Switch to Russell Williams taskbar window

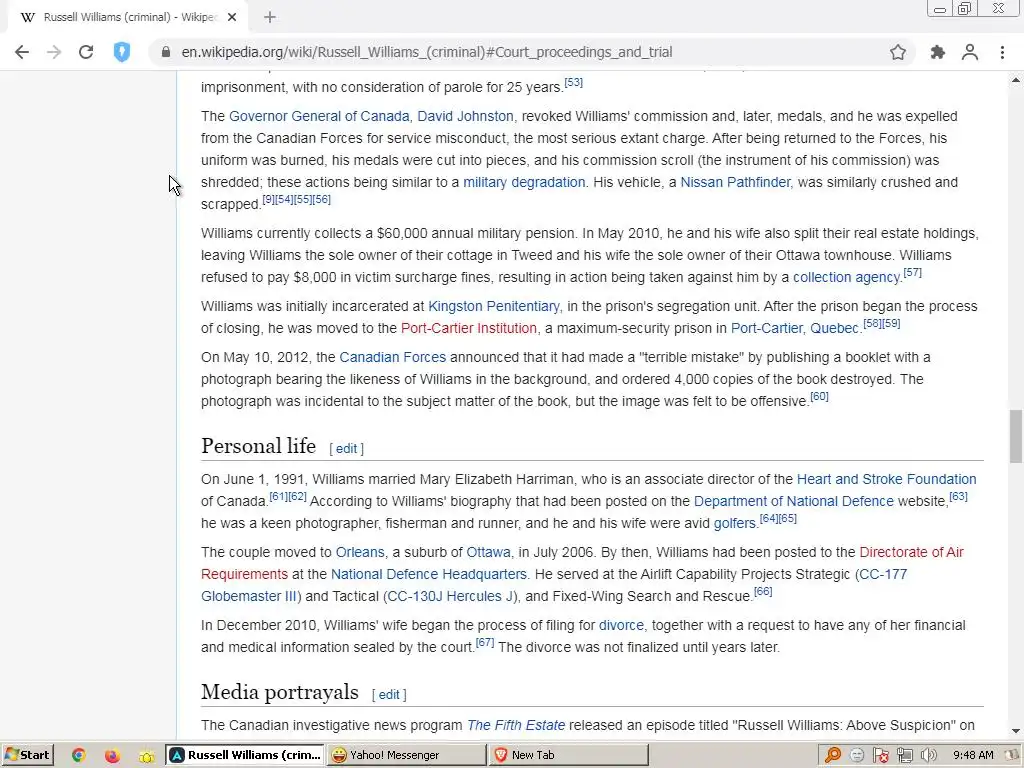coord(246,755)
